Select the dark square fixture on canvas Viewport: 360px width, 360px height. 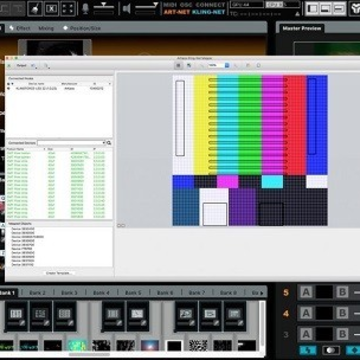pos(271,214)
